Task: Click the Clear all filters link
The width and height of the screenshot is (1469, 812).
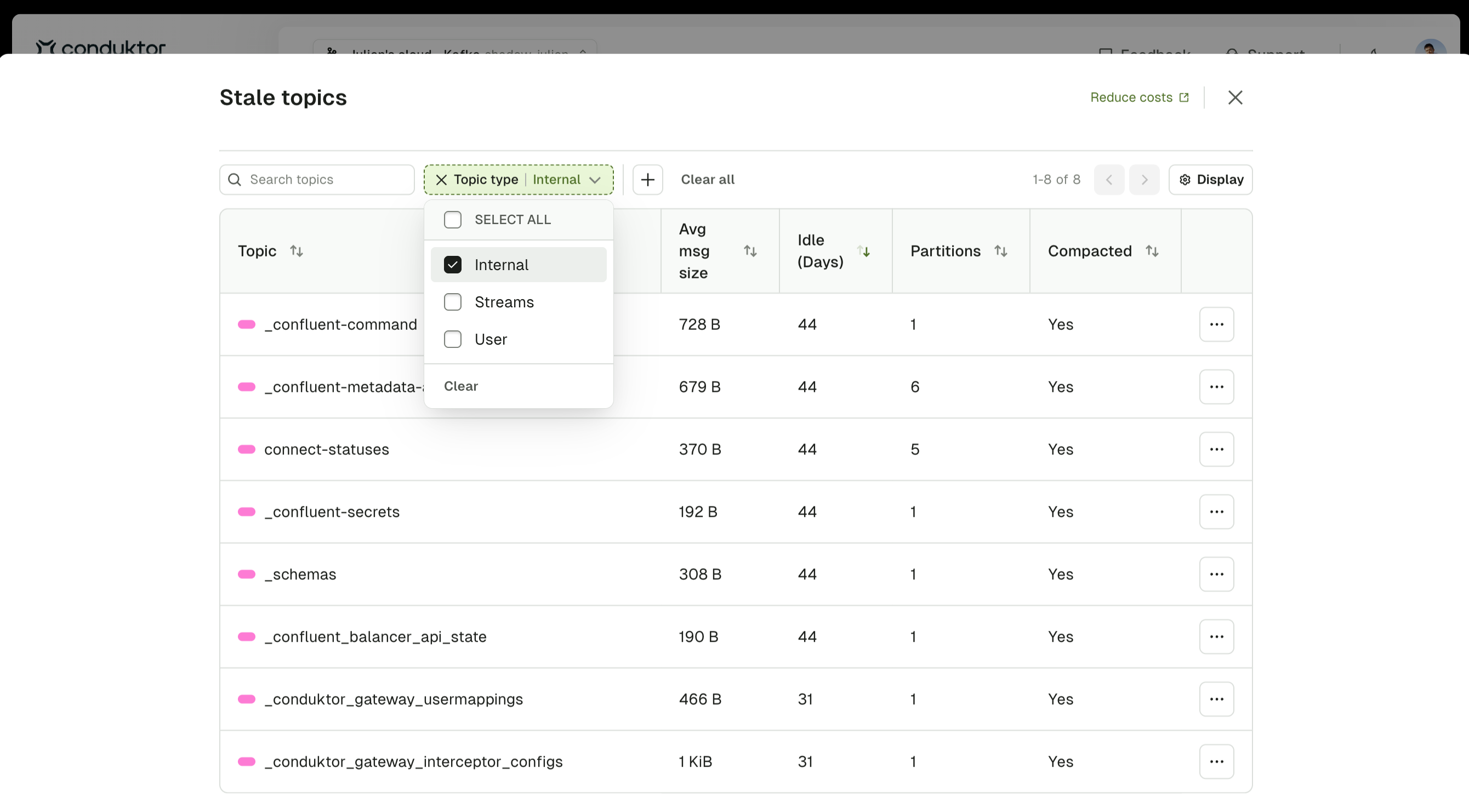Action: [708, 179]
